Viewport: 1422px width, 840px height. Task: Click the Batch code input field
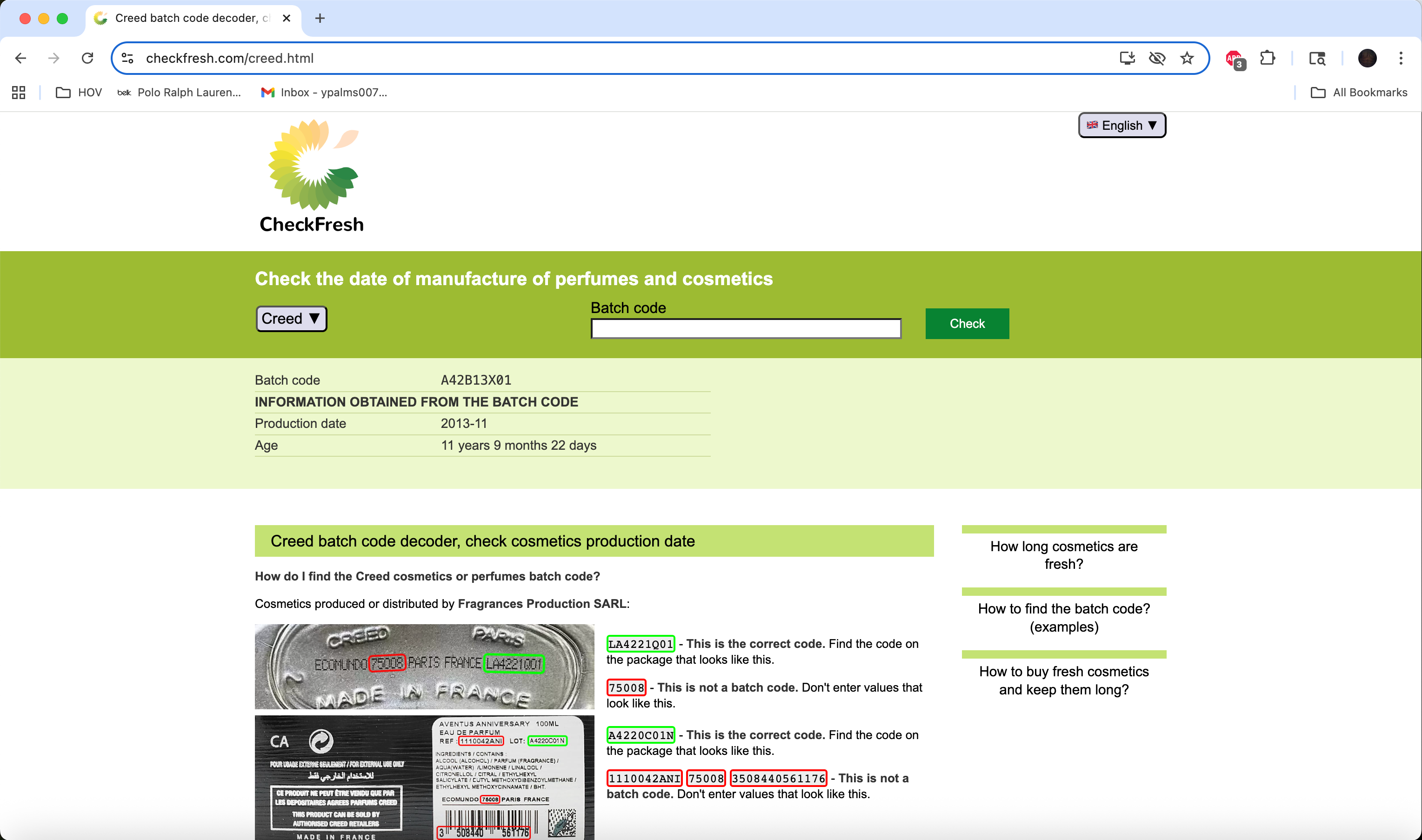pos(746,328)
